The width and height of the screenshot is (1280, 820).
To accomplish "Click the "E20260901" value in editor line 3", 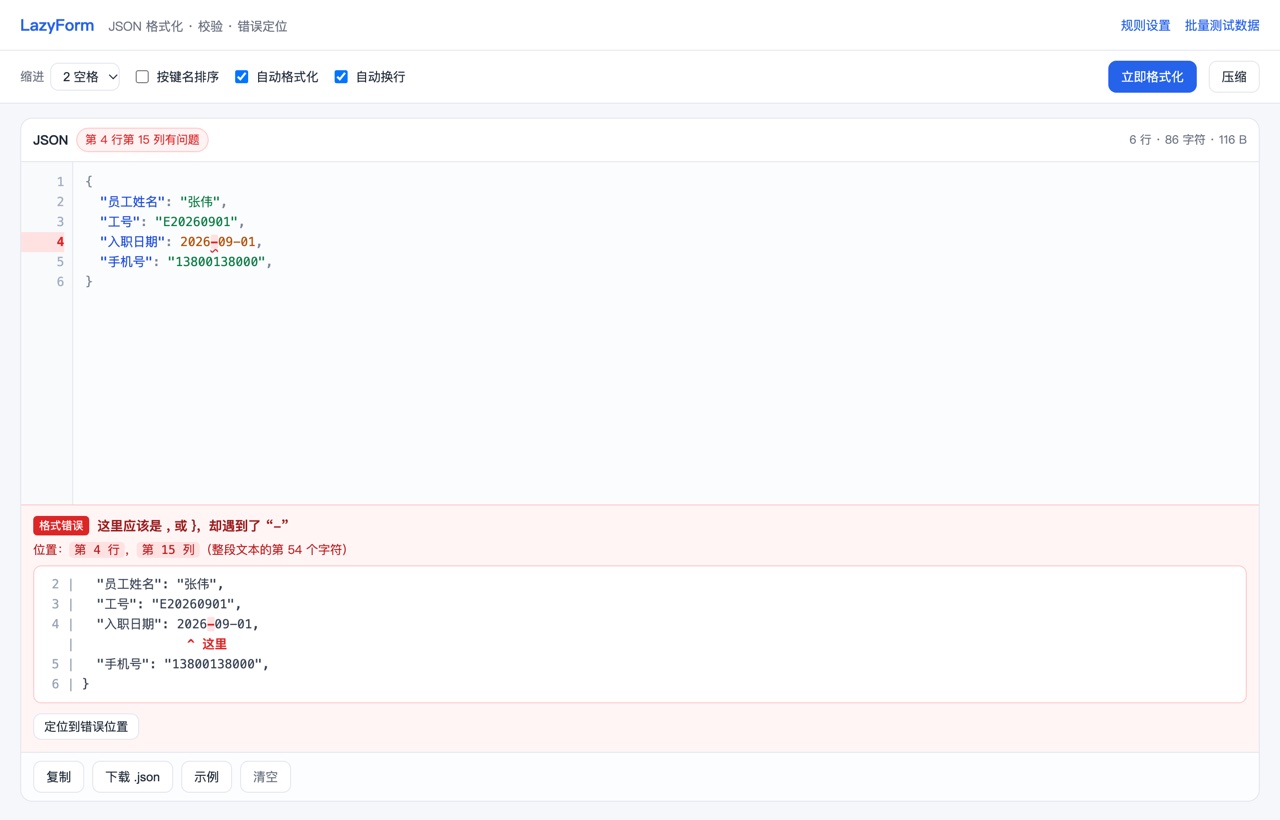I will click(196, 222).
